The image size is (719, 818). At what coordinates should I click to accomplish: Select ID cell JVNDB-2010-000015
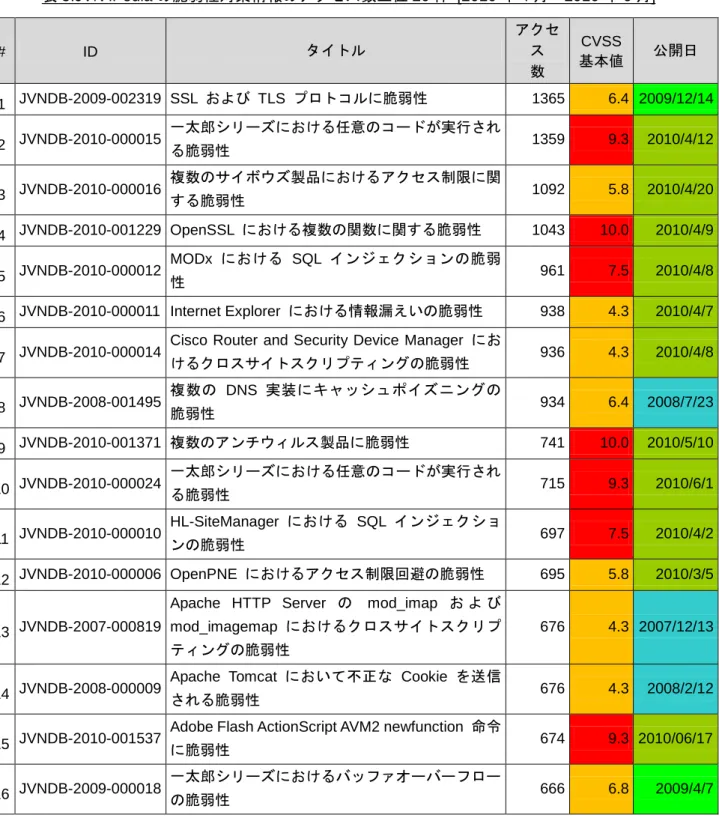(90, 139)
